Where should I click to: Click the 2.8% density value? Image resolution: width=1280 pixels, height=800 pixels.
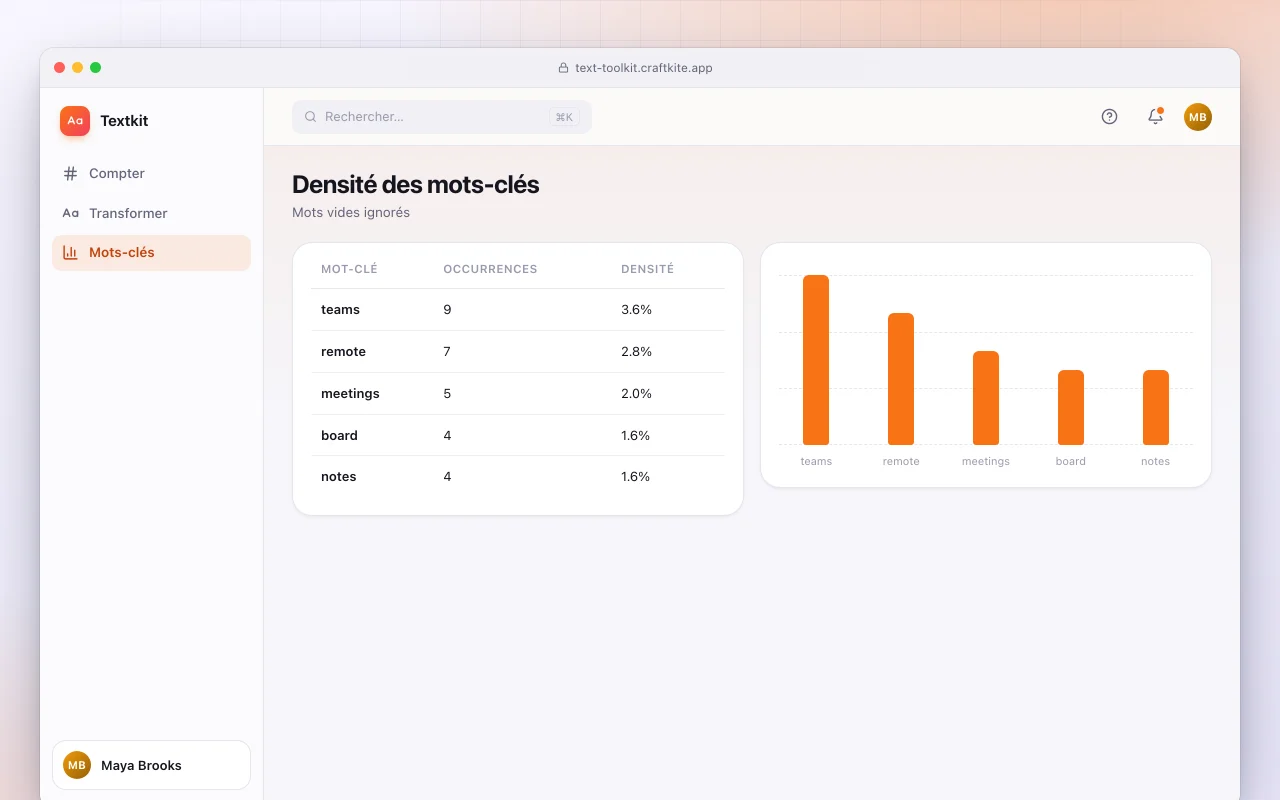pos(636,352)
